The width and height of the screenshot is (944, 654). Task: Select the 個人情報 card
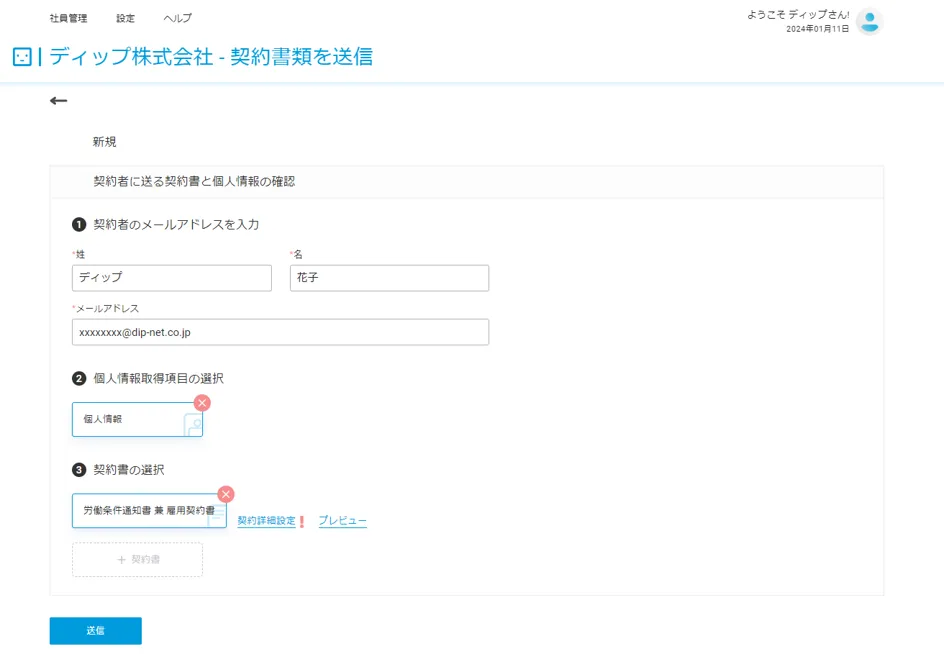[137, 419]
